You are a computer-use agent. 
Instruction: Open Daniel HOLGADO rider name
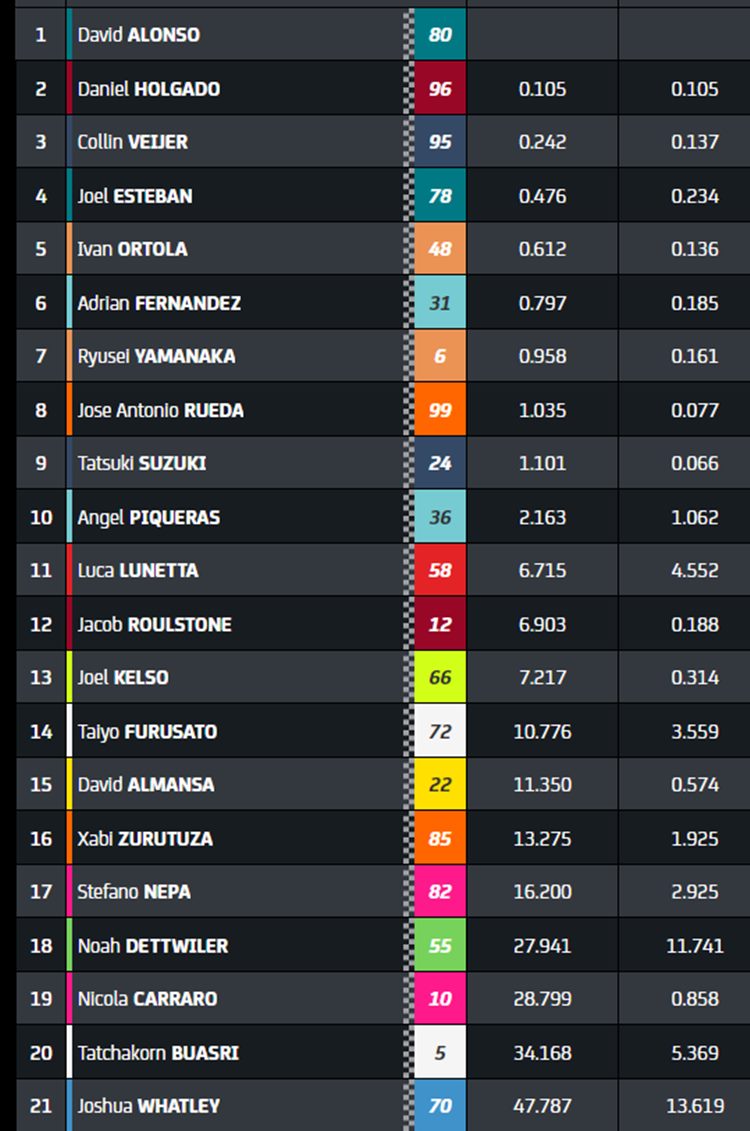tap(149, 89)
